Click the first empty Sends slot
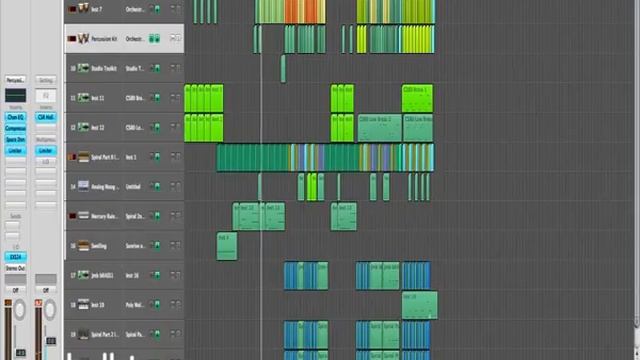This screenshot has width=640, height=360. [x=12, y=225]
